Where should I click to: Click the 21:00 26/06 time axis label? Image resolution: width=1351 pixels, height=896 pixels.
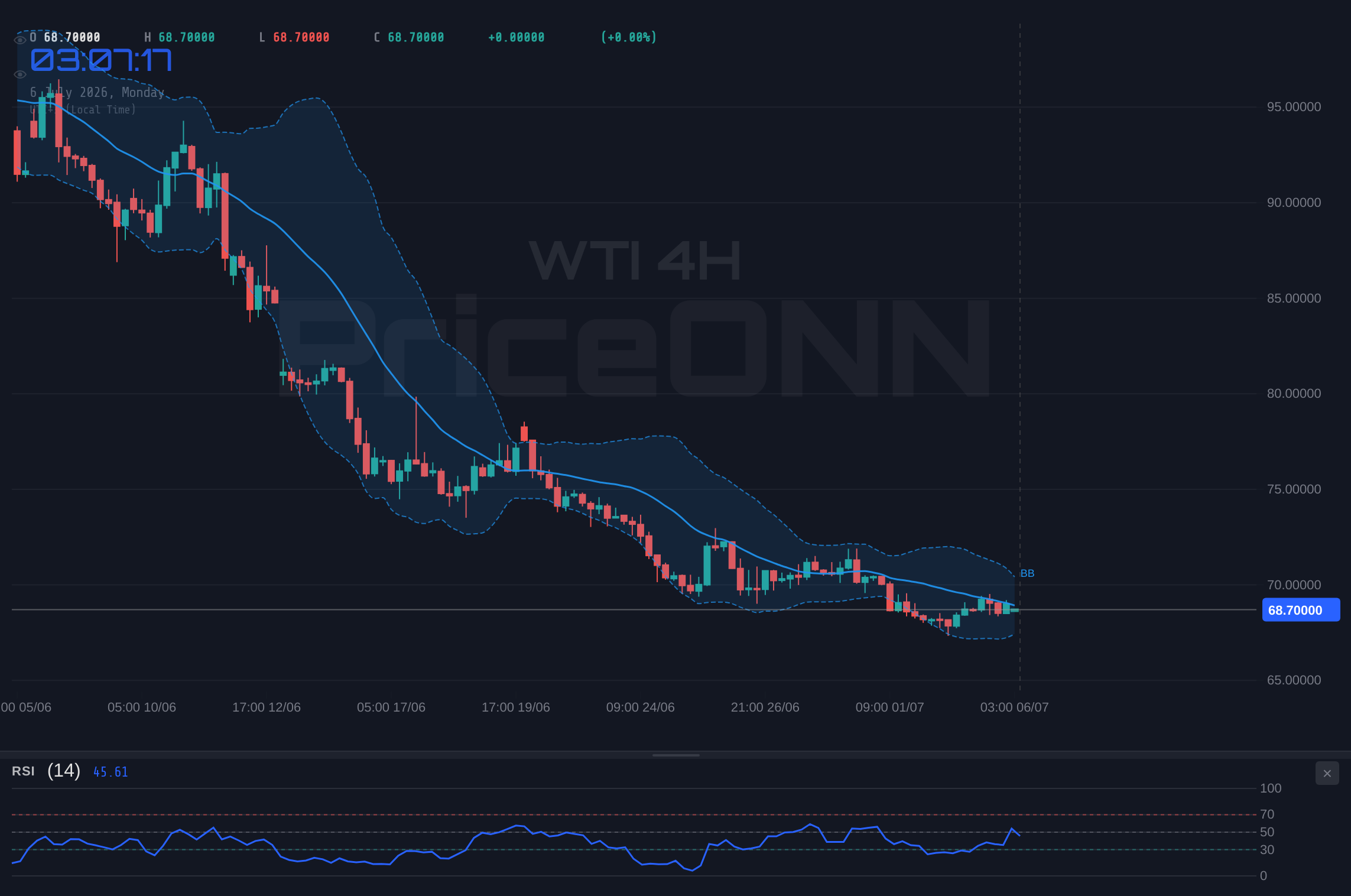(765, 707)
